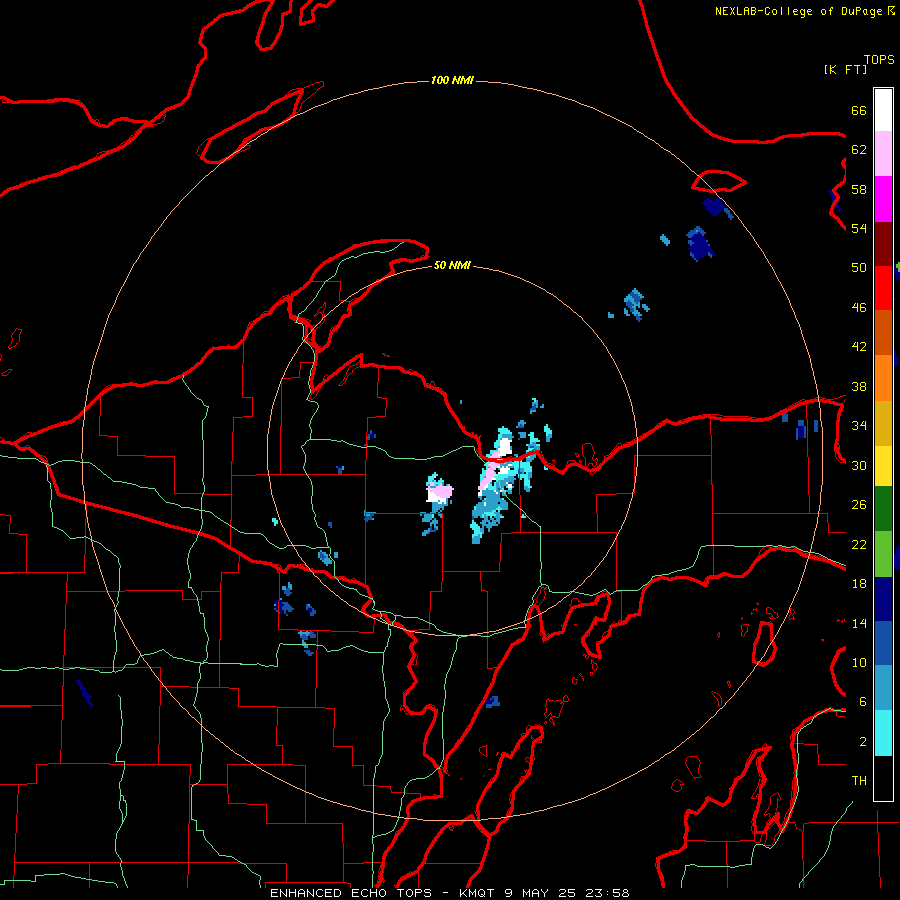This screenshot has height=900, width=900.
Task: Select the light pink legend swatch
Action: 883,154
